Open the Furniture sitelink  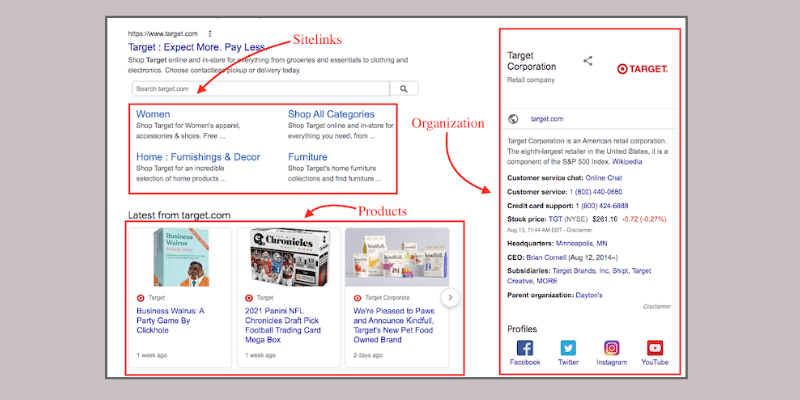308,157
